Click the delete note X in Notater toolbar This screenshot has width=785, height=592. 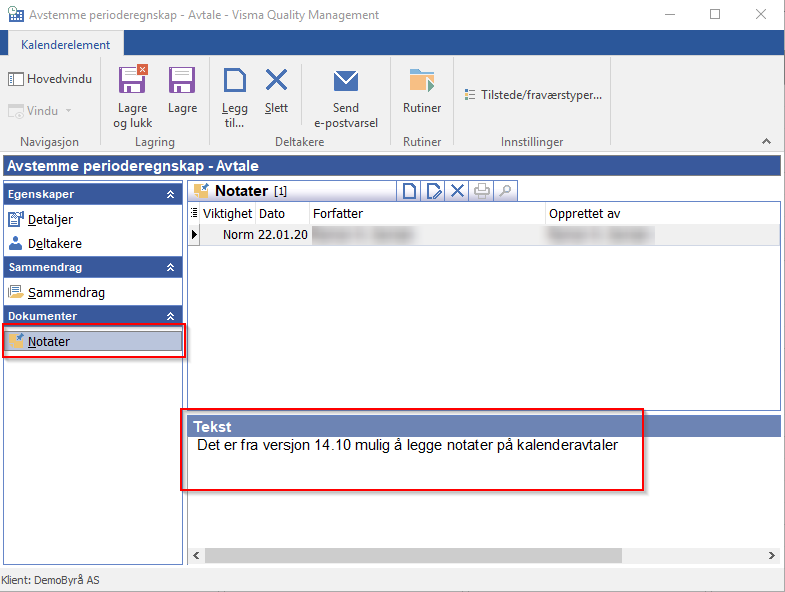(457, 191)
